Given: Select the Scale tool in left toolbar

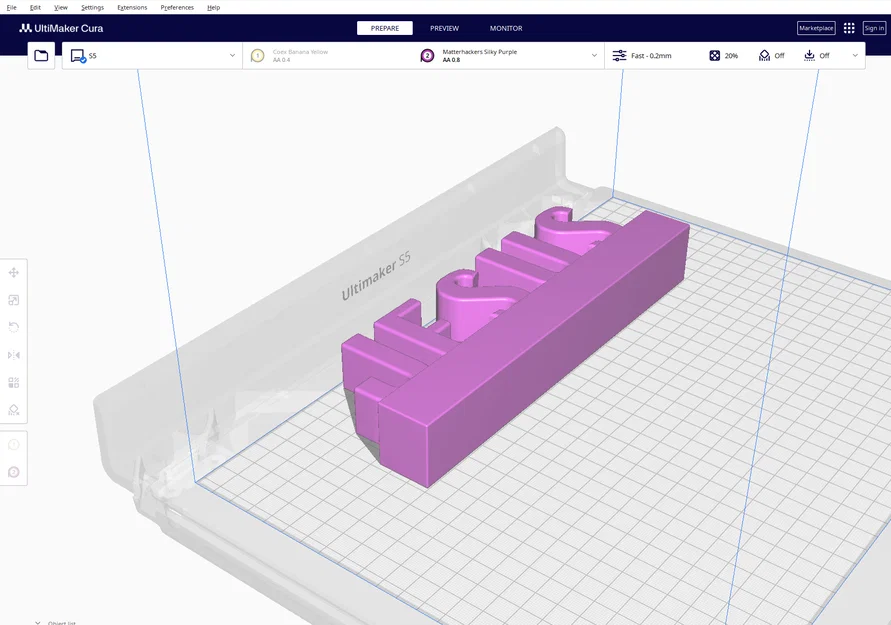Looking at the screenshot, I should [14, 300].
